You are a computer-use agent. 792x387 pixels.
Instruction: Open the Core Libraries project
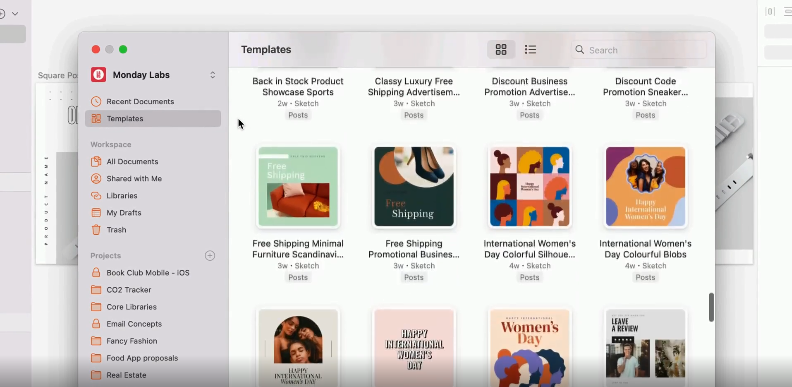[x=153, y=307]
